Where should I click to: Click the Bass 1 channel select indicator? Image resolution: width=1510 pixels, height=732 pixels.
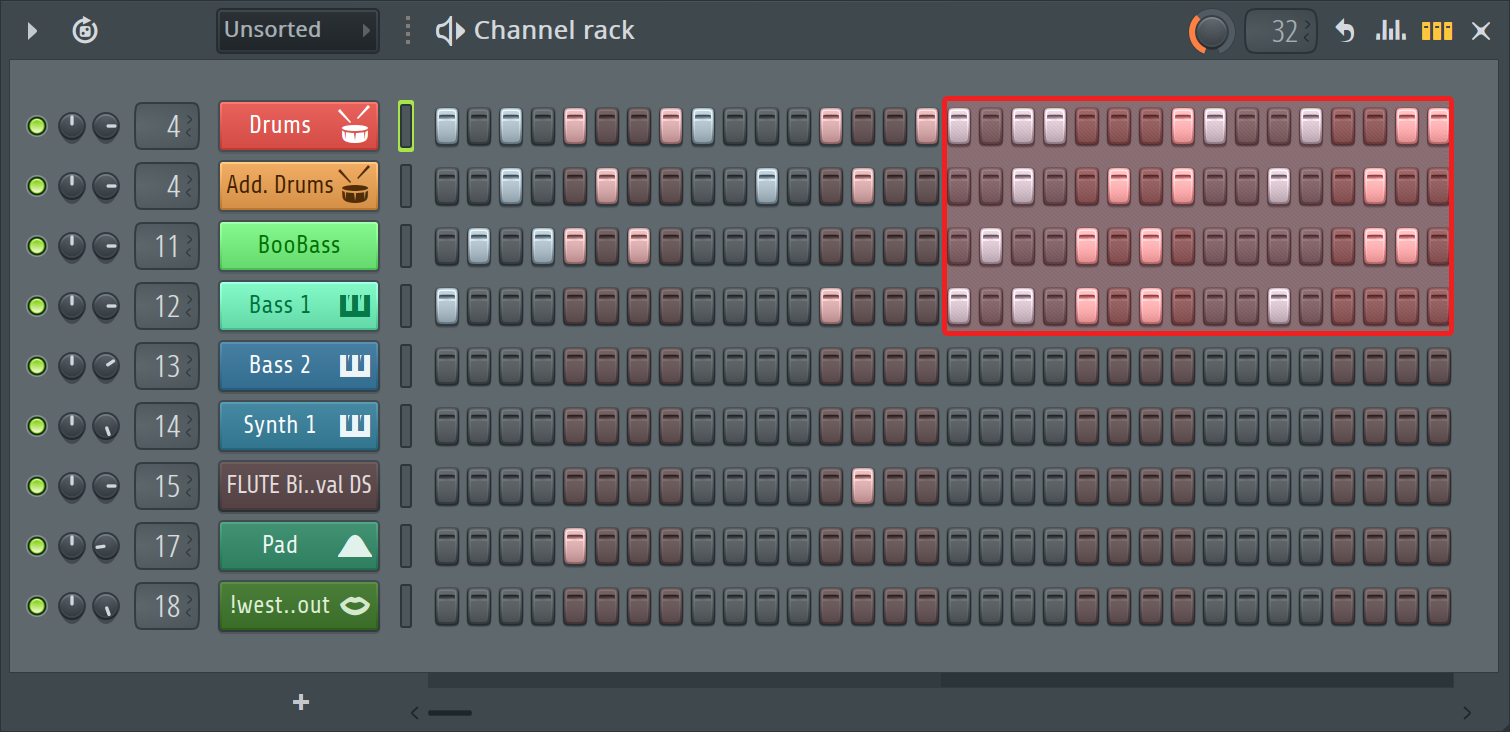(406, 306)
